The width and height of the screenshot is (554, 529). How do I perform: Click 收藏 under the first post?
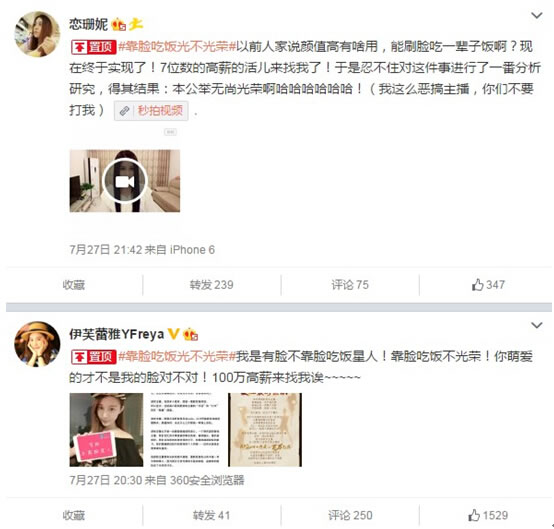point(74,285)
